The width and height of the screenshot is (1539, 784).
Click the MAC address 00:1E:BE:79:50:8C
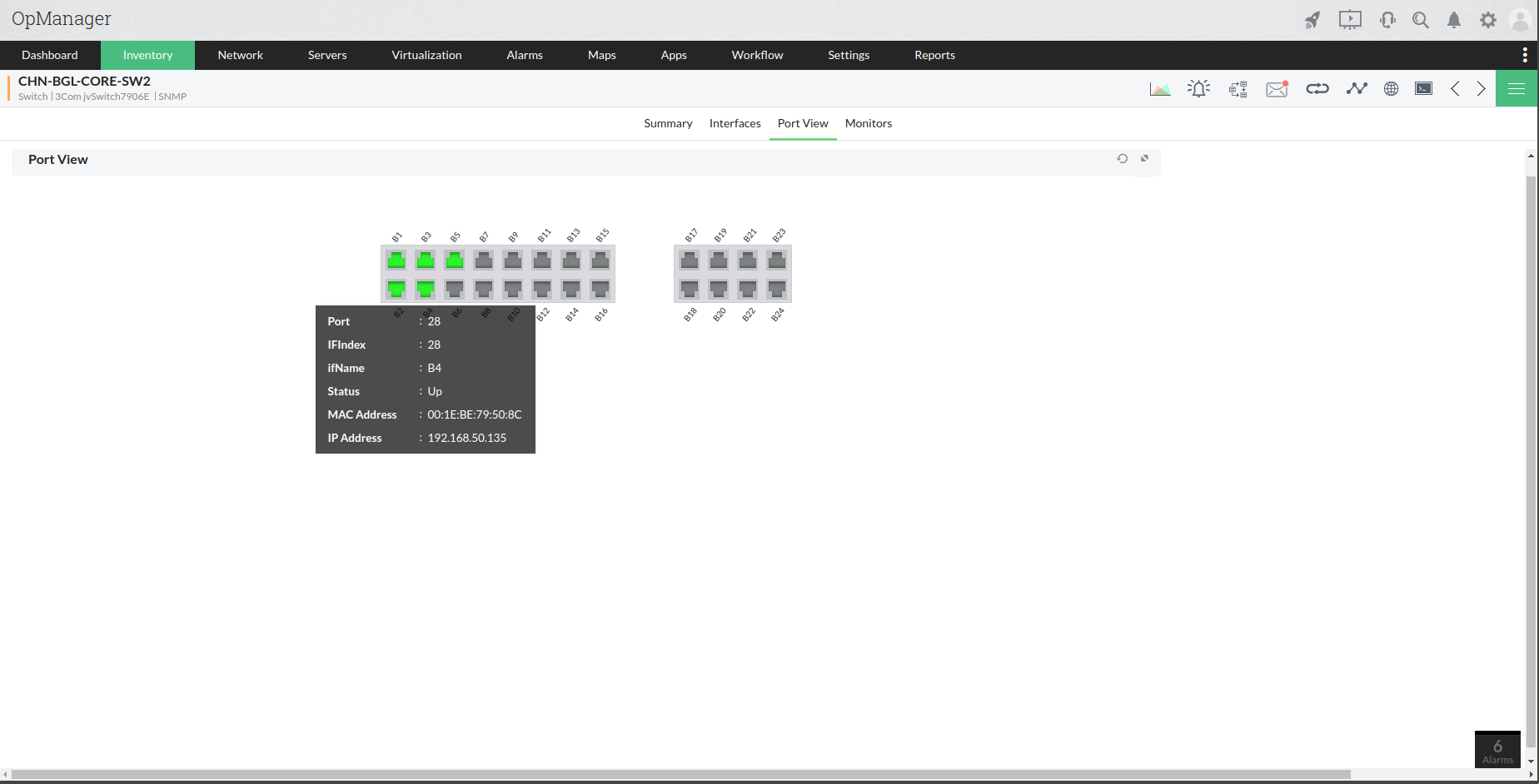pos(475,414)
